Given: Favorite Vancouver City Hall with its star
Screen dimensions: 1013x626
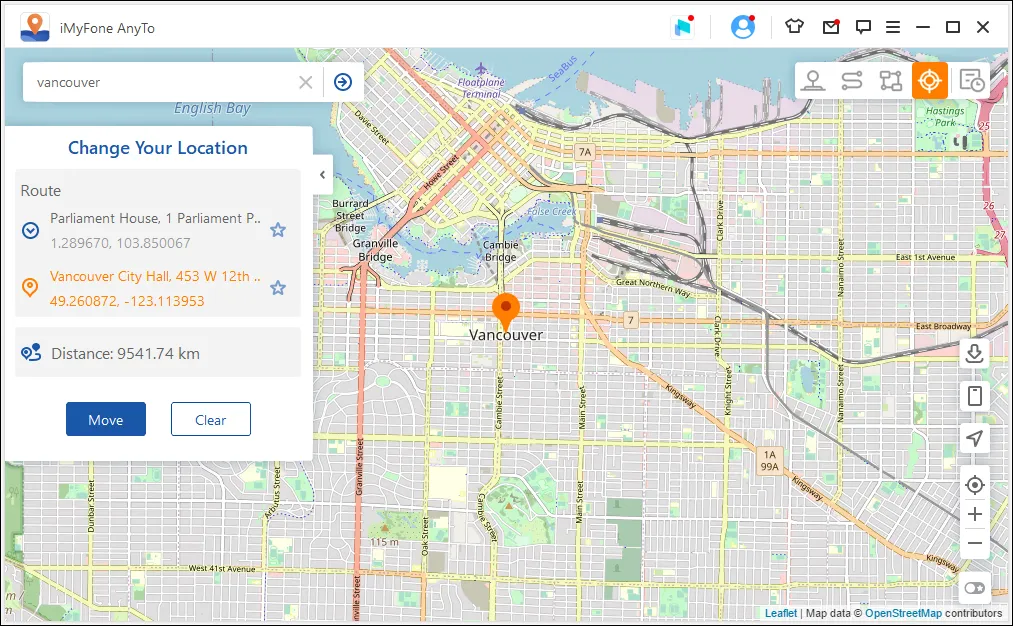Looking at the screenshot, I should tap(278, 288).
